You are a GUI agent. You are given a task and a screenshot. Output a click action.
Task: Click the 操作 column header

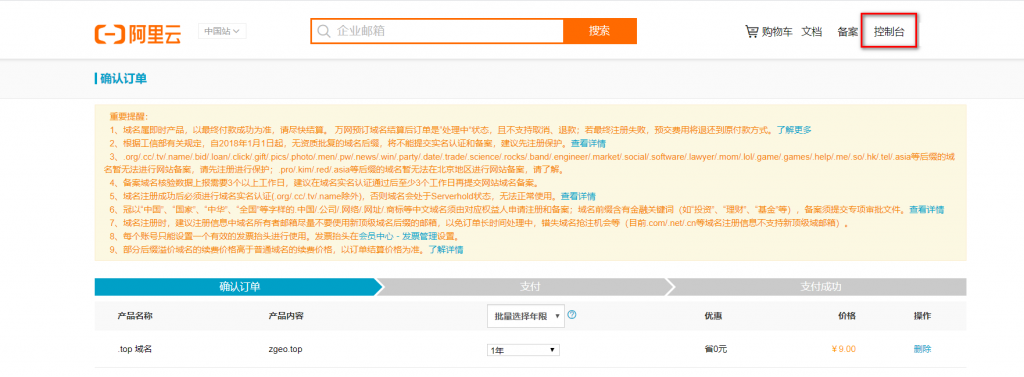coord(922,316)
